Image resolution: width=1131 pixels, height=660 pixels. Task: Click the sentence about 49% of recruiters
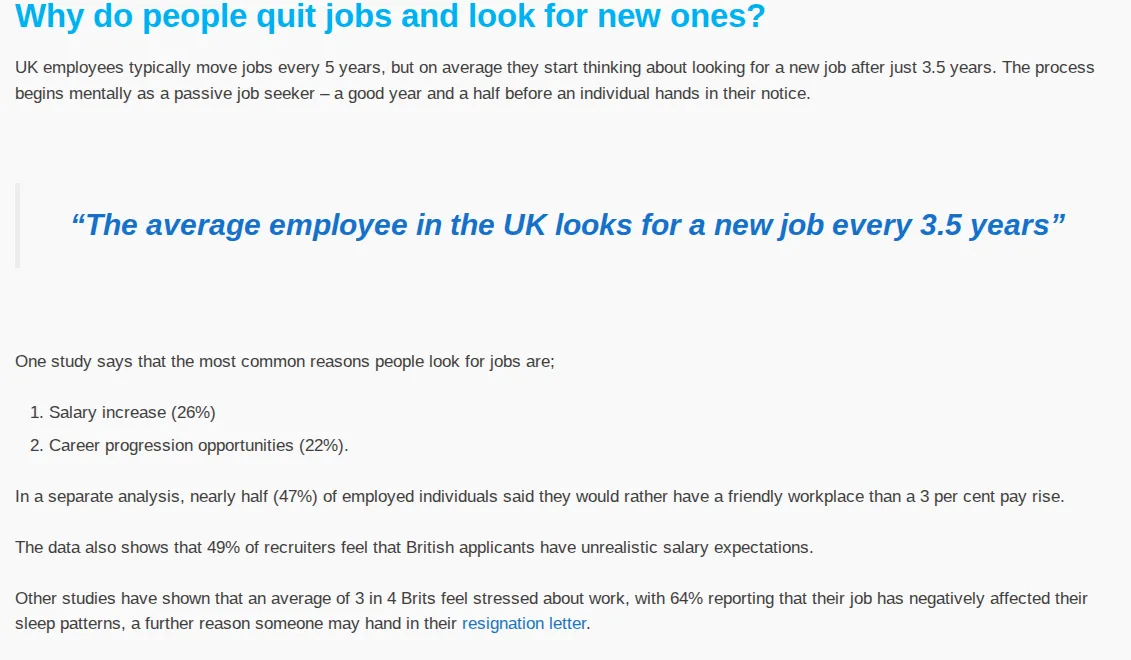pos(414,547)
